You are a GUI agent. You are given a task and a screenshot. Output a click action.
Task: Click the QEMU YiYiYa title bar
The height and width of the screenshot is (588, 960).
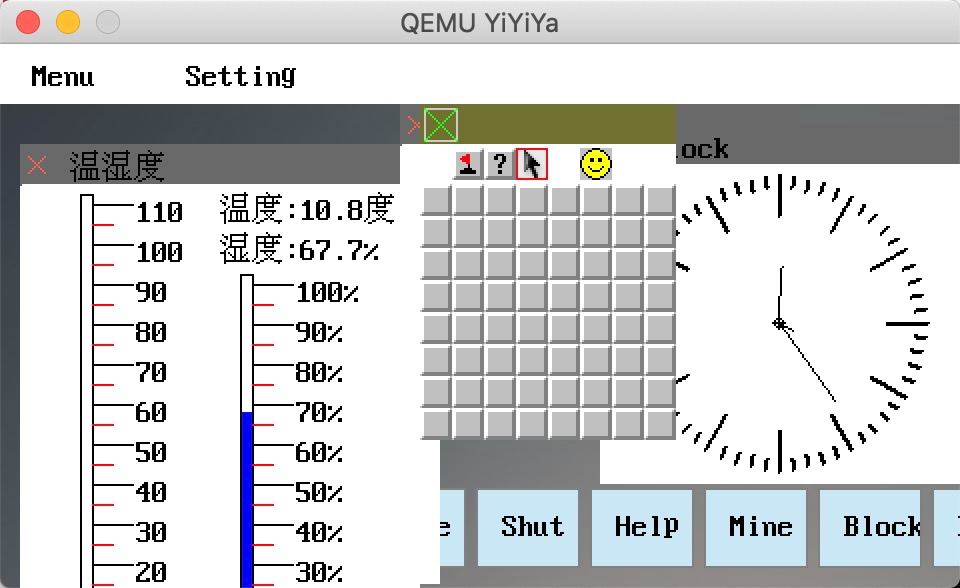coord(480,22)
